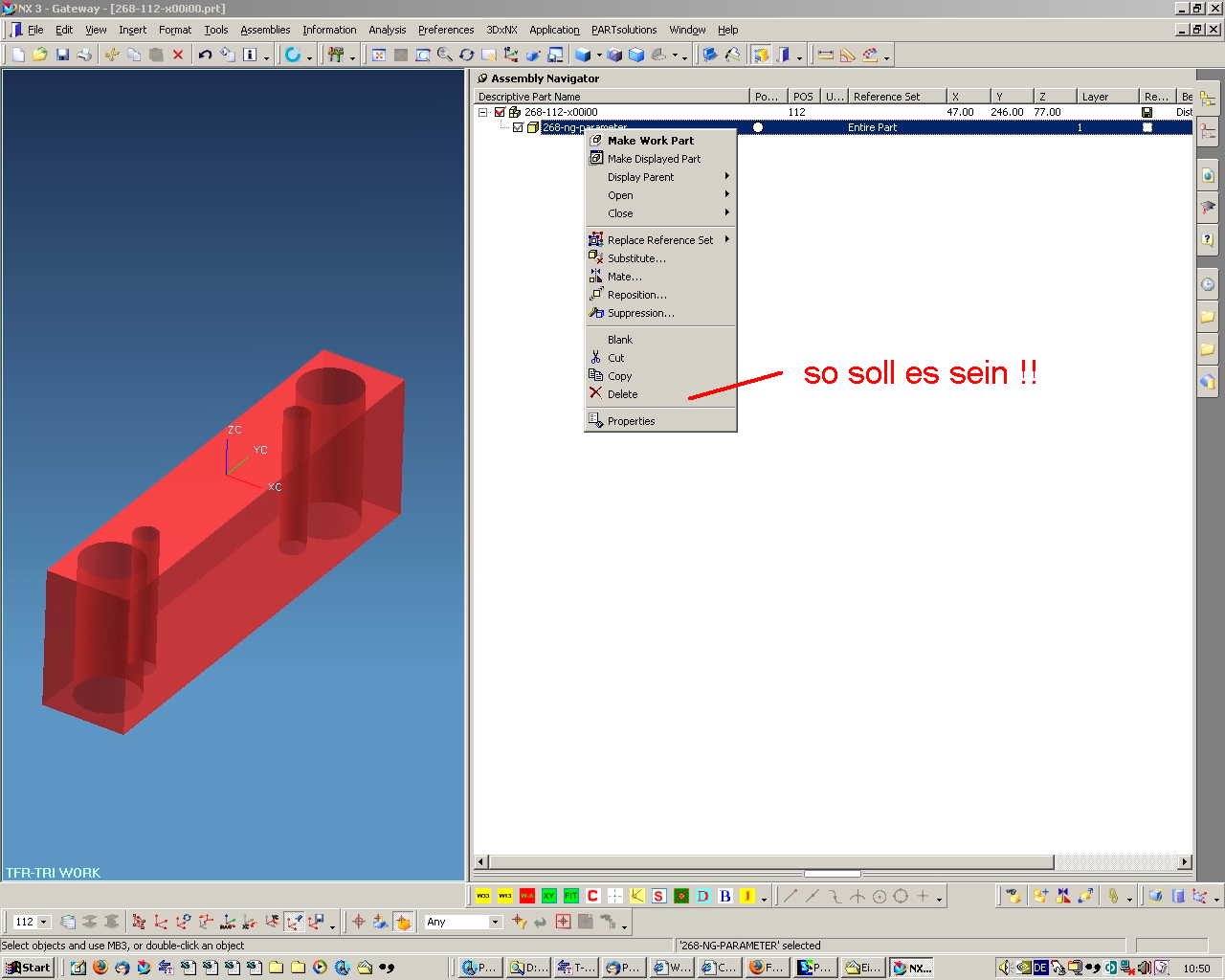Click the yellow letter I toolbar icon

click(x=747, y=896)
